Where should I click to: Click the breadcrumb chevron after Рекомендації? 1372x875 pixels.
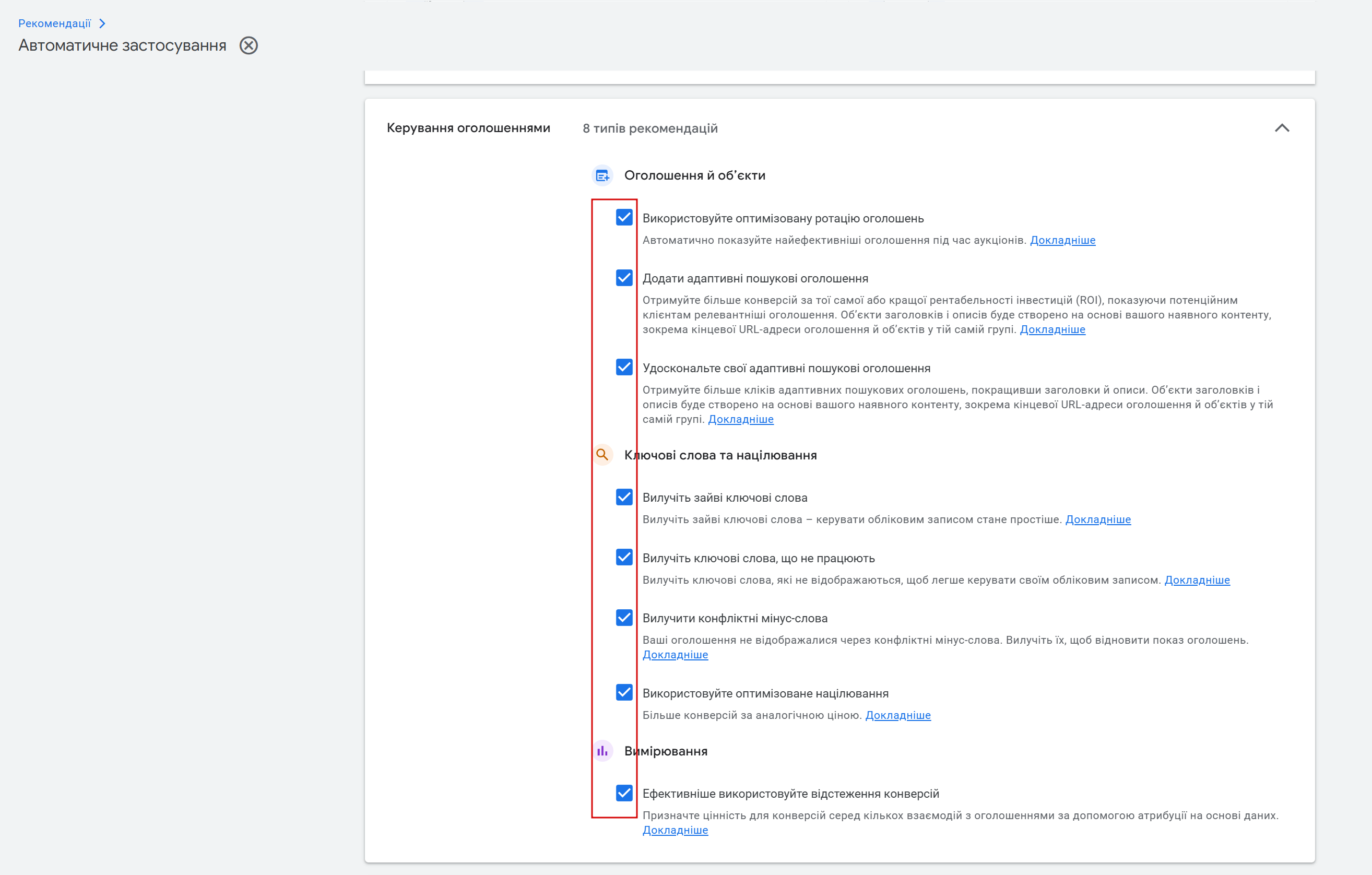(x=102, y=23)
